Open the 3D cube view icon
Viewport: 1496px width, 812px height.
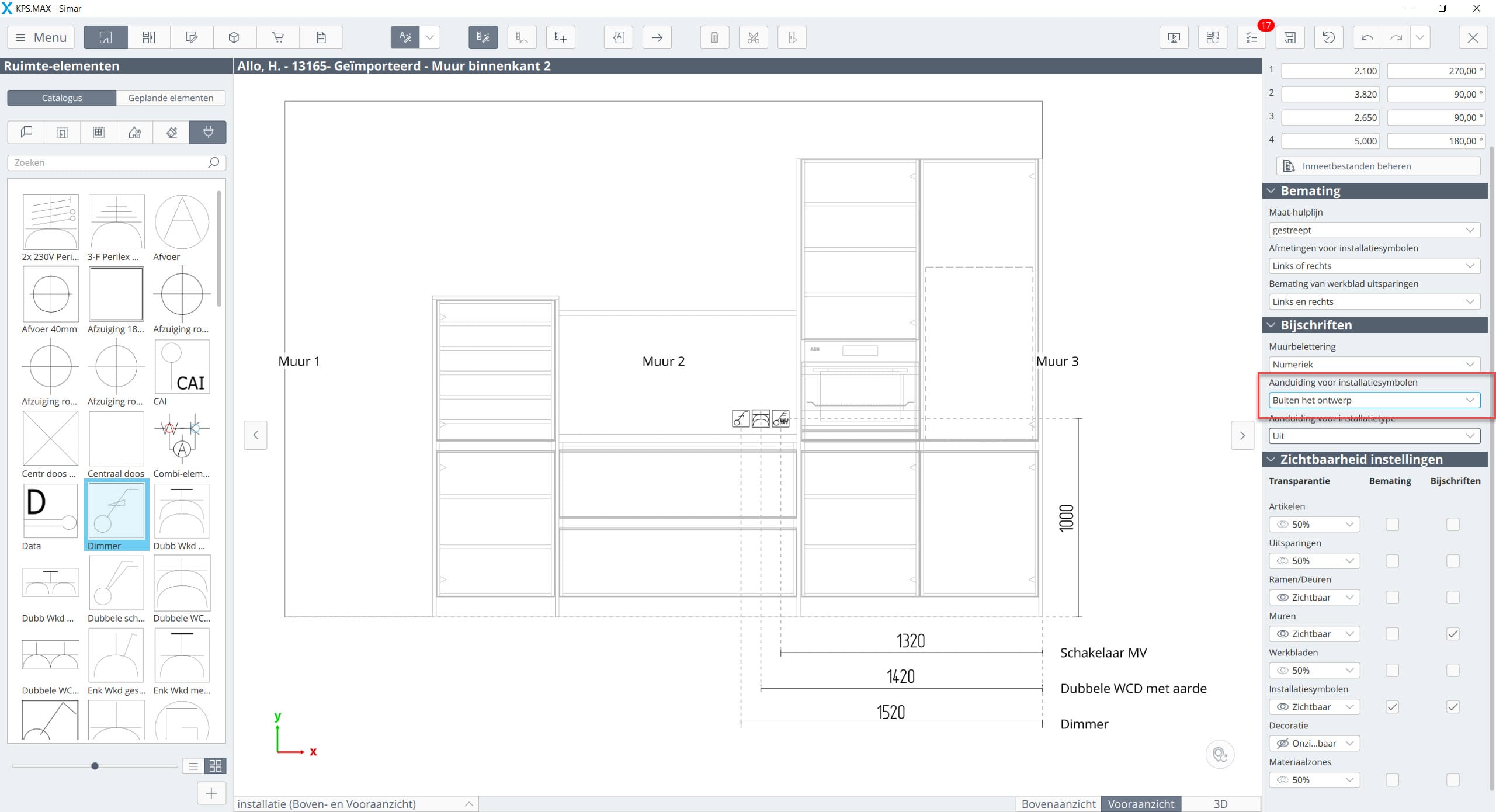pyautogui.click(x=234, y=37)
